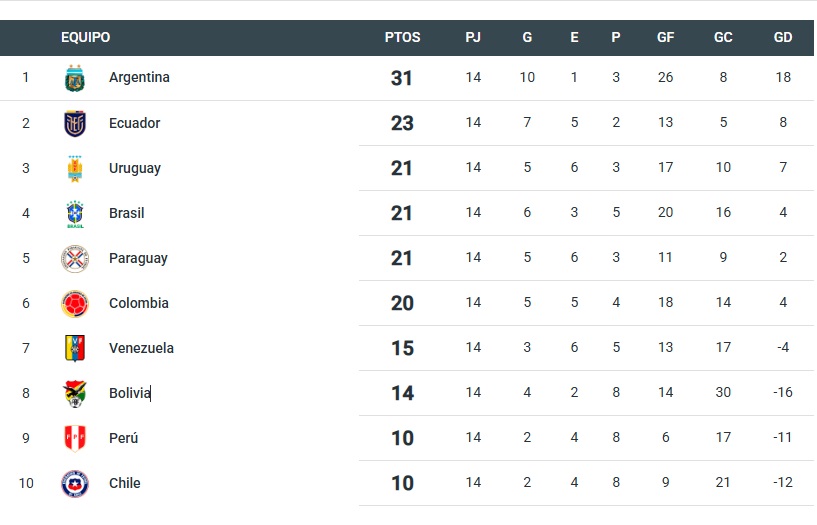Click the Colombia red crest icon
The width and height of the screenshot is (817, 525).
75,304
